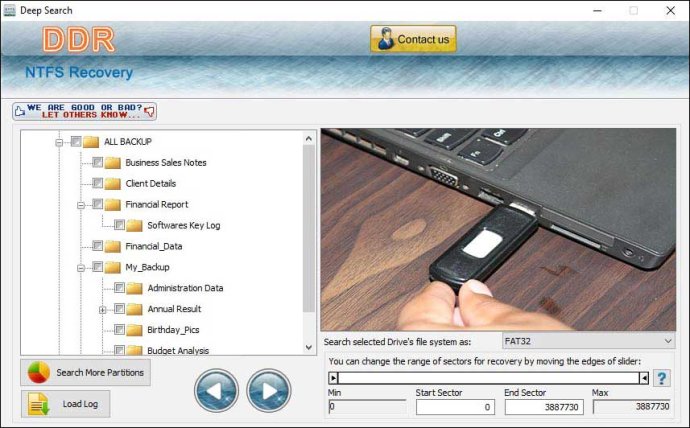Screen dimensions: 690x428
Task: Go back with the left arrow button
Action: [x=216, y=391]
